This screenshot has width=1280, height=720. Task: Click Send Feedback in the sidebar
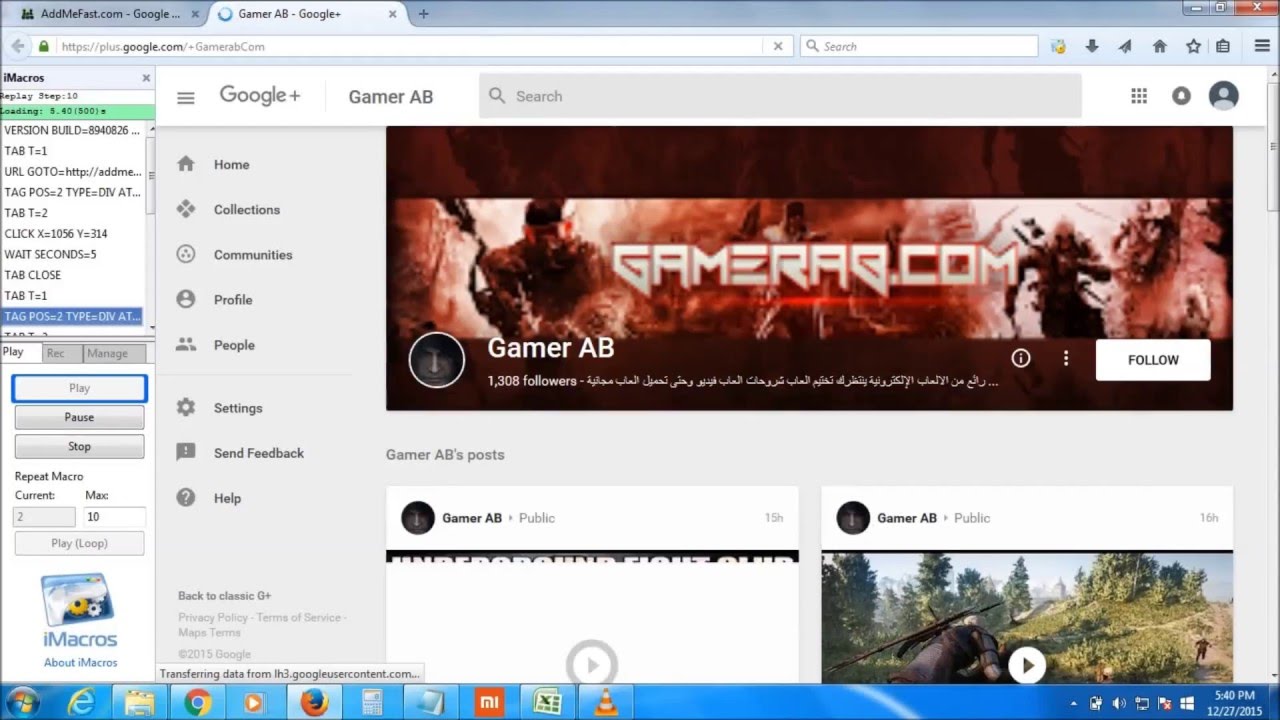[258, 453]
